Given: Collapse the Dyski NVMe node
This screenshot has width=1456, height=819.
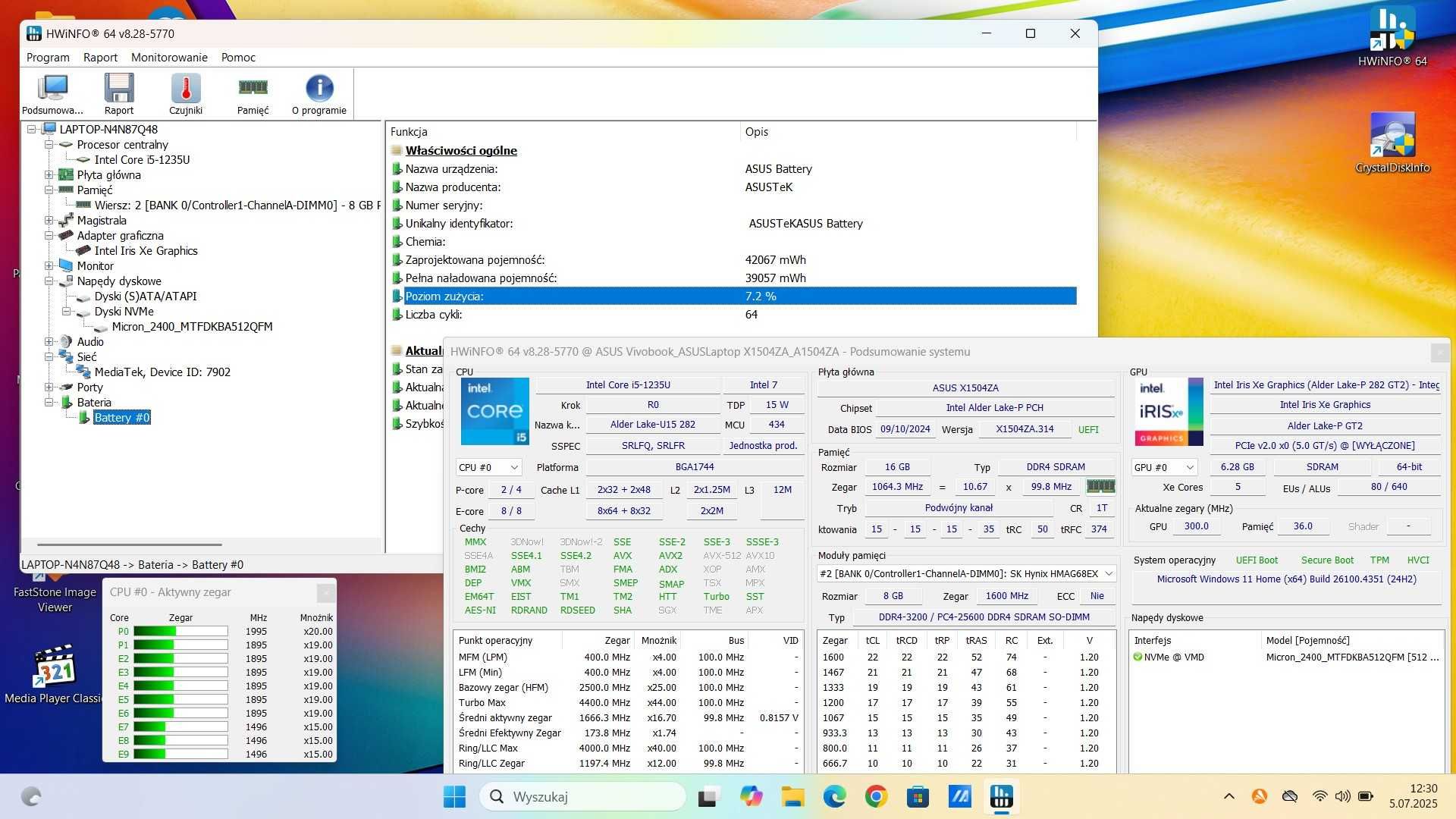Looking at the screenshot, I should click(x=66, y=311).
